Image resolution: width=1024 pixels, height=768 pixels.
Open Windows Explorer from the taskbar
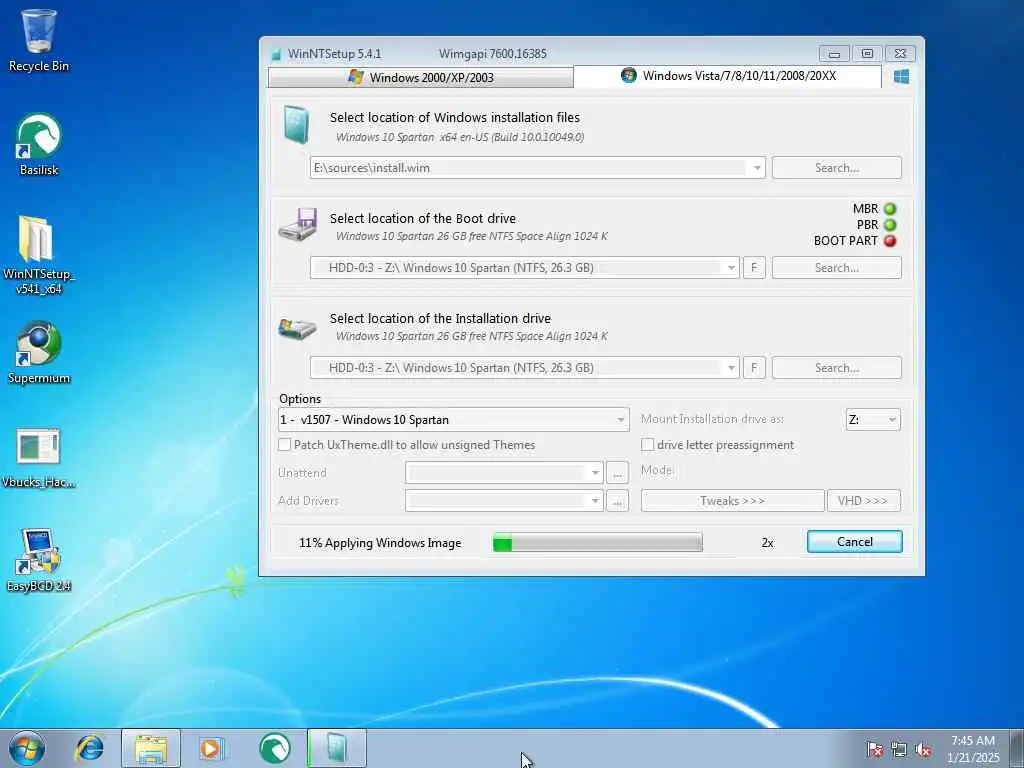151,748
